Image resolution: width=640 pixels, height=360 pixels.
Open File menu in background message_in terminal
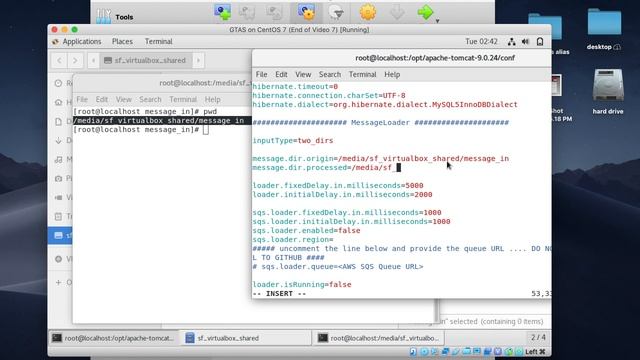[82, 100]
